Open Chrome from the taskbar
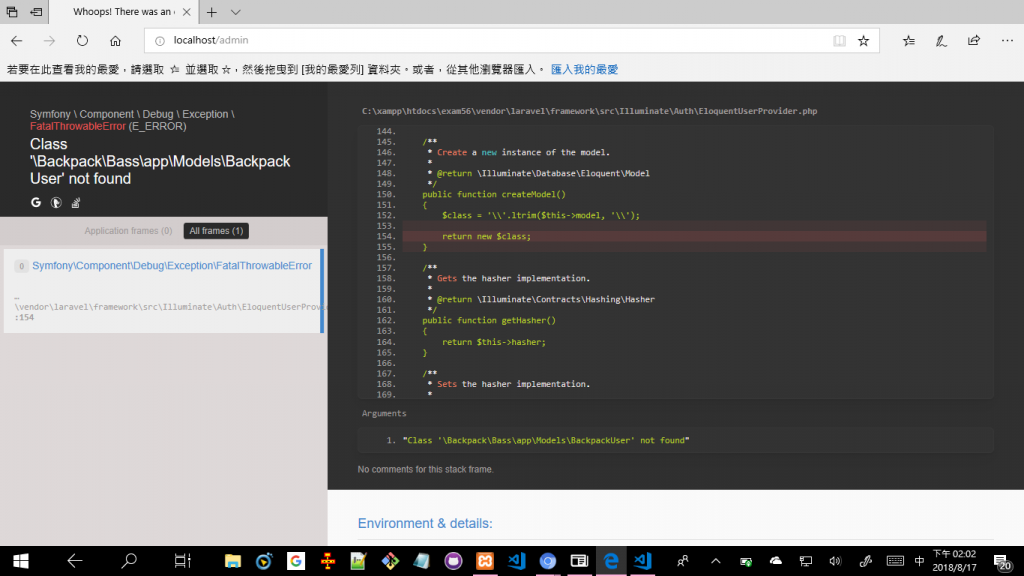The width and height of the screenshot is (1024, 576). [547, 561]
